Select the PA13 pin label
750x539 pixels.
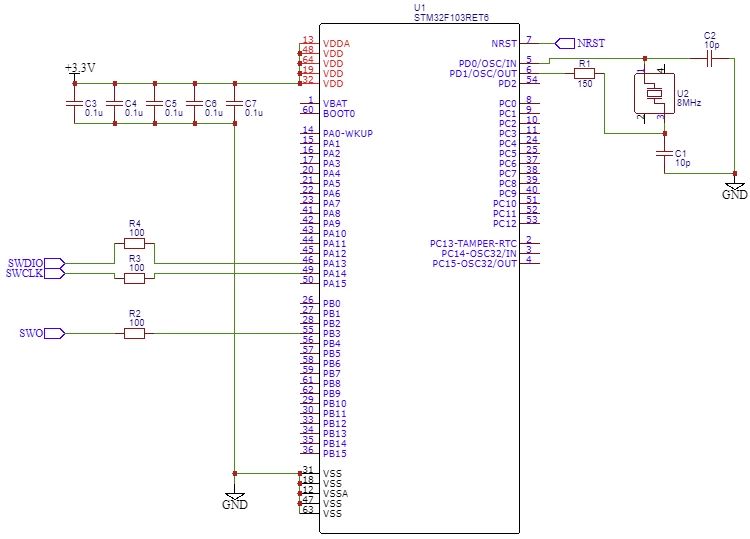click(x=334, y=264)
